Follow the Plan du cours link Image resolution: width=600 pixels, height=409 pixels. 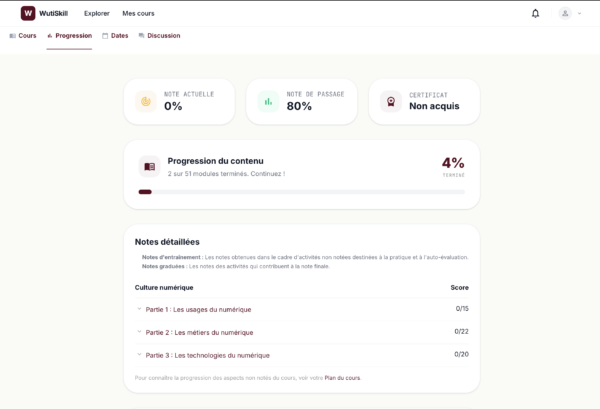coord(342,378)
